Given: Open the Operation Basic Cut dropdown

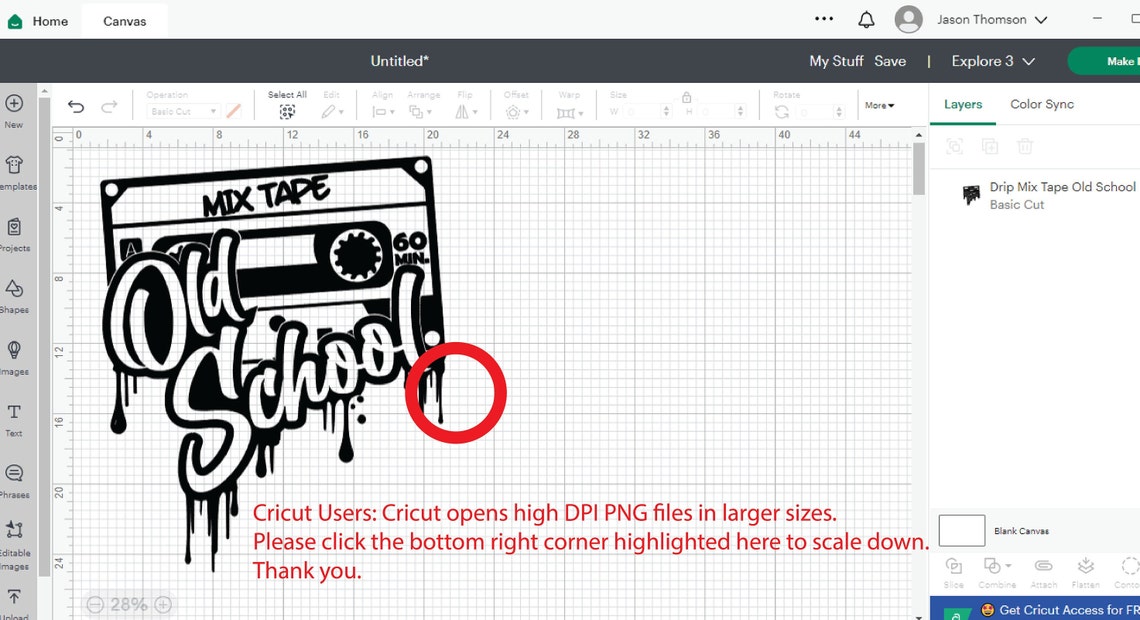Looking at the screenshot, I should (x=182, y=111).
